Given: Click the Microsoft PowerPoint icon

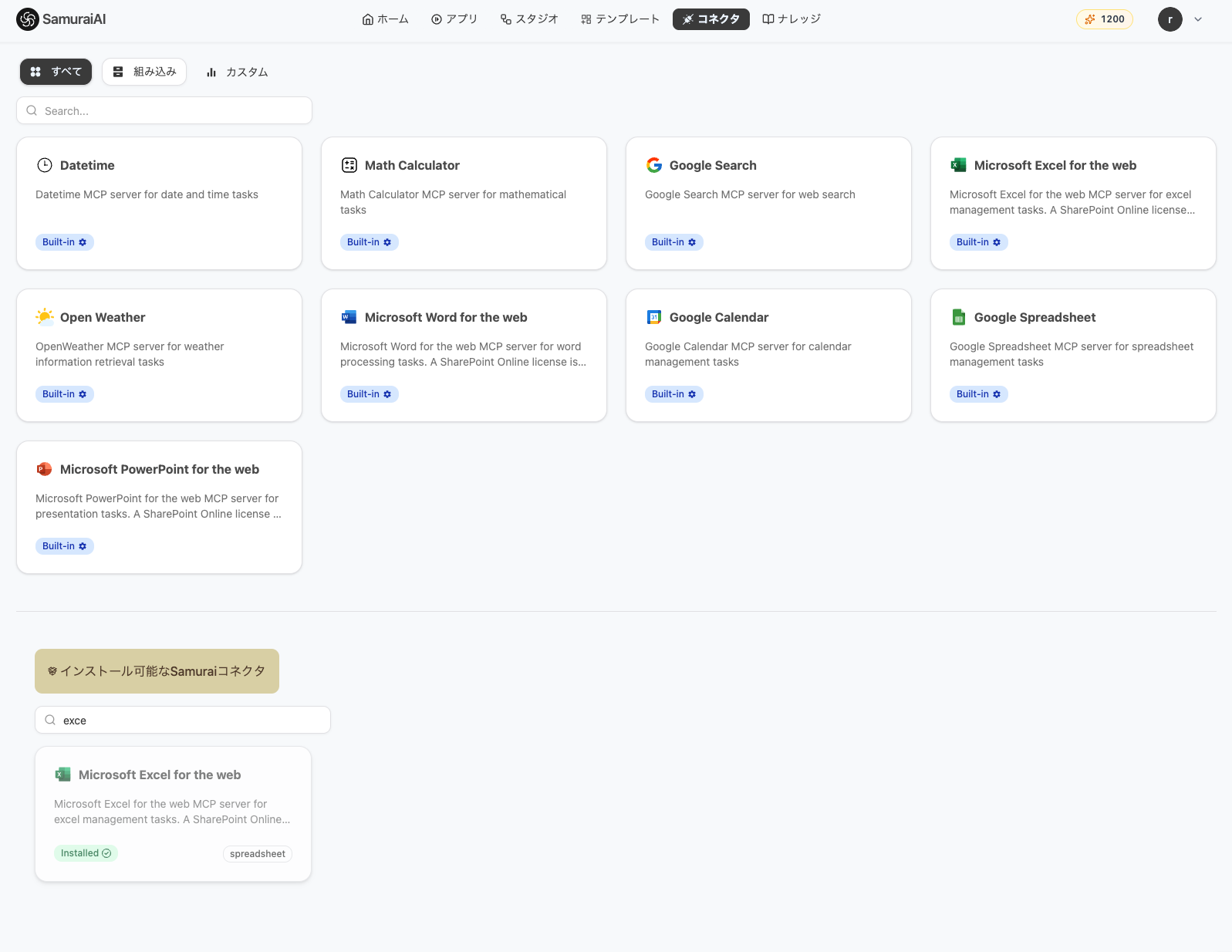Looking at the screenshot, I should tap(45, 469).
